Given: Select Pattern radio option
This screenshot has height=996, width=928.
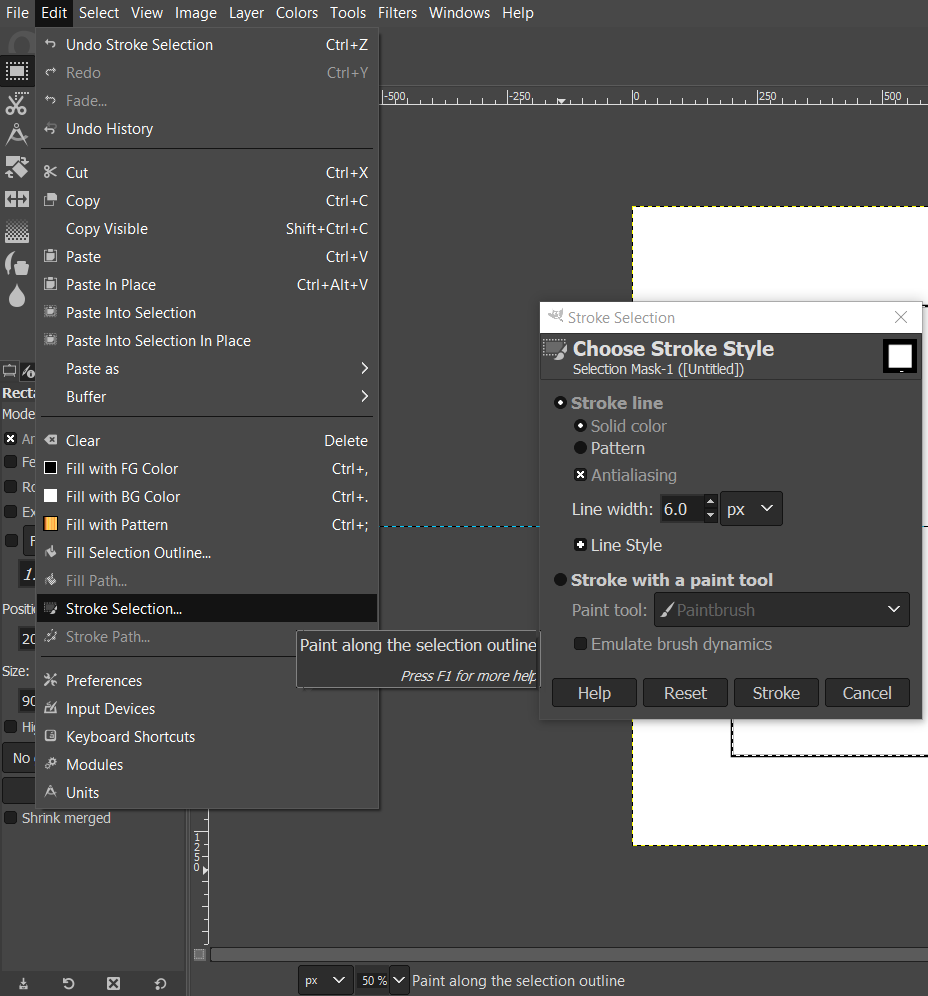Looking at the screenshot, I should tap(580, 448).
